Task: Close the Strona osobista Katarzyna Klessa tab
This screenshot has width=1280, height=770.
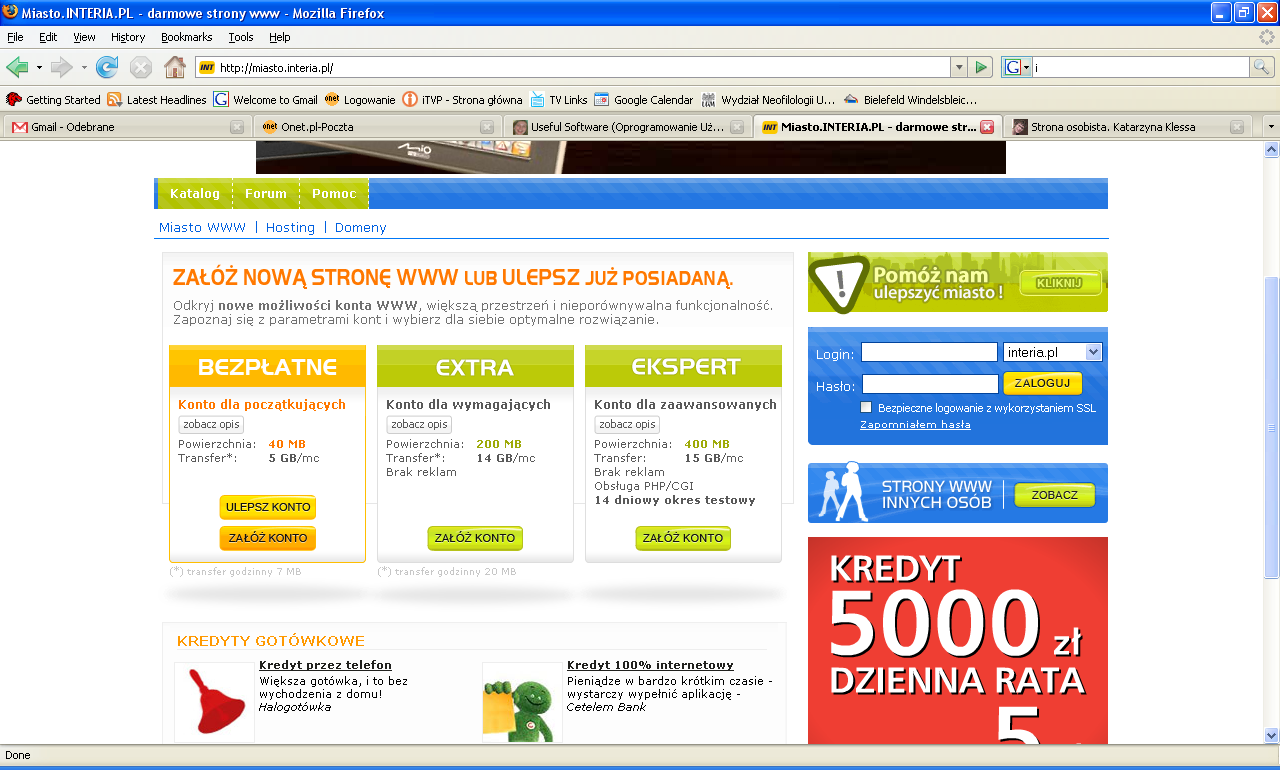Action: [x=1237, y=127]
